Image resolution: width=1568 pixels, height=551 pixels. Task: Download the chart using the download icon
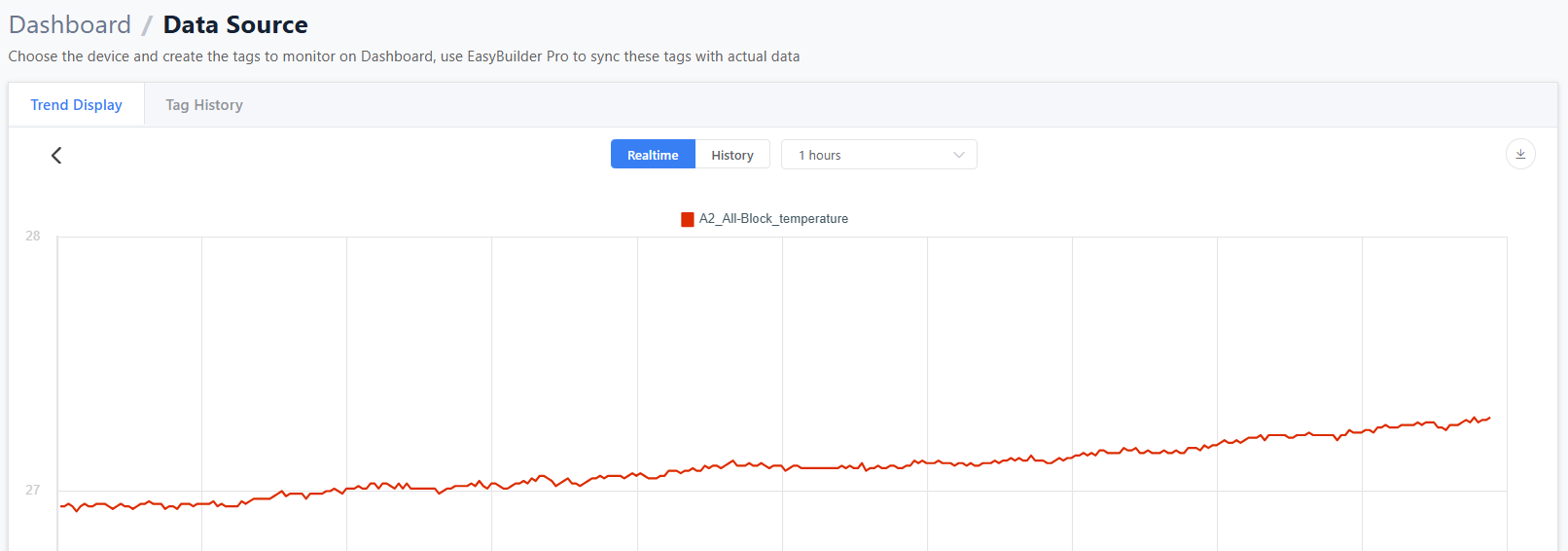(x=1520, y=155)
